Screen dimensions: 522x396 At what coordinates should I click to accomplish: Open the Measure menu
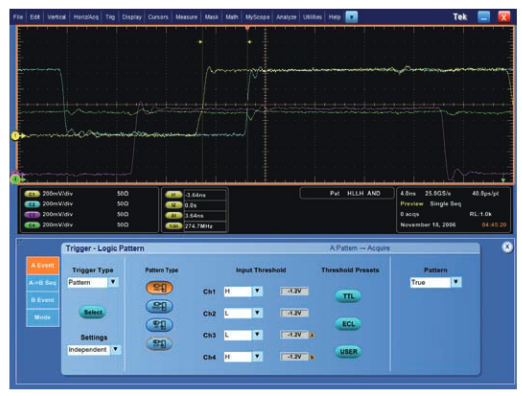point(186,17)
